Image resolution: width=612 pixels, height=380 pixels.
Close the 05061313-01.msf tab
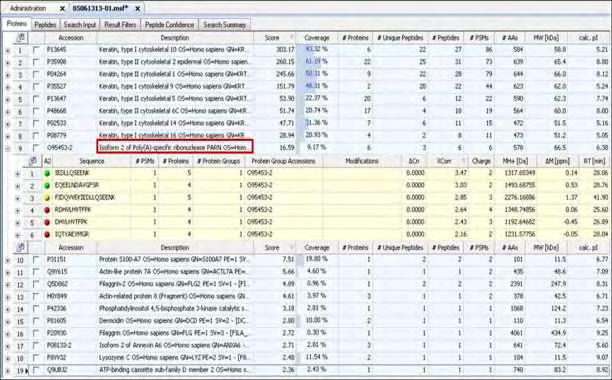(138, 8)
